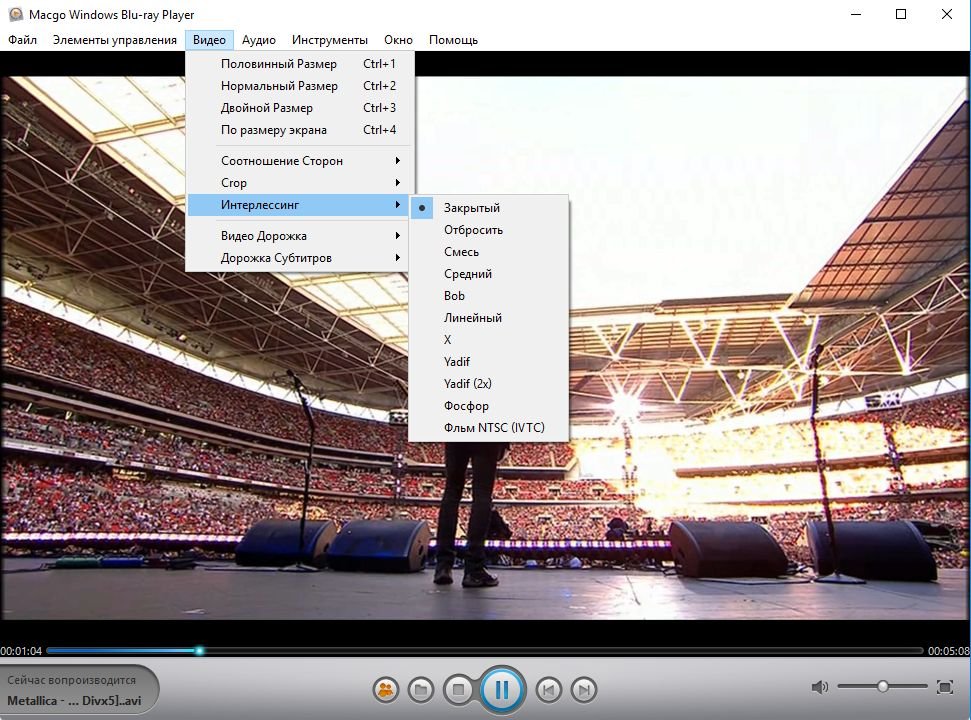This screenshot has width=971, height=720.
Task: Select the Bob deinterlacing option
Action: (x=455, y=296)
